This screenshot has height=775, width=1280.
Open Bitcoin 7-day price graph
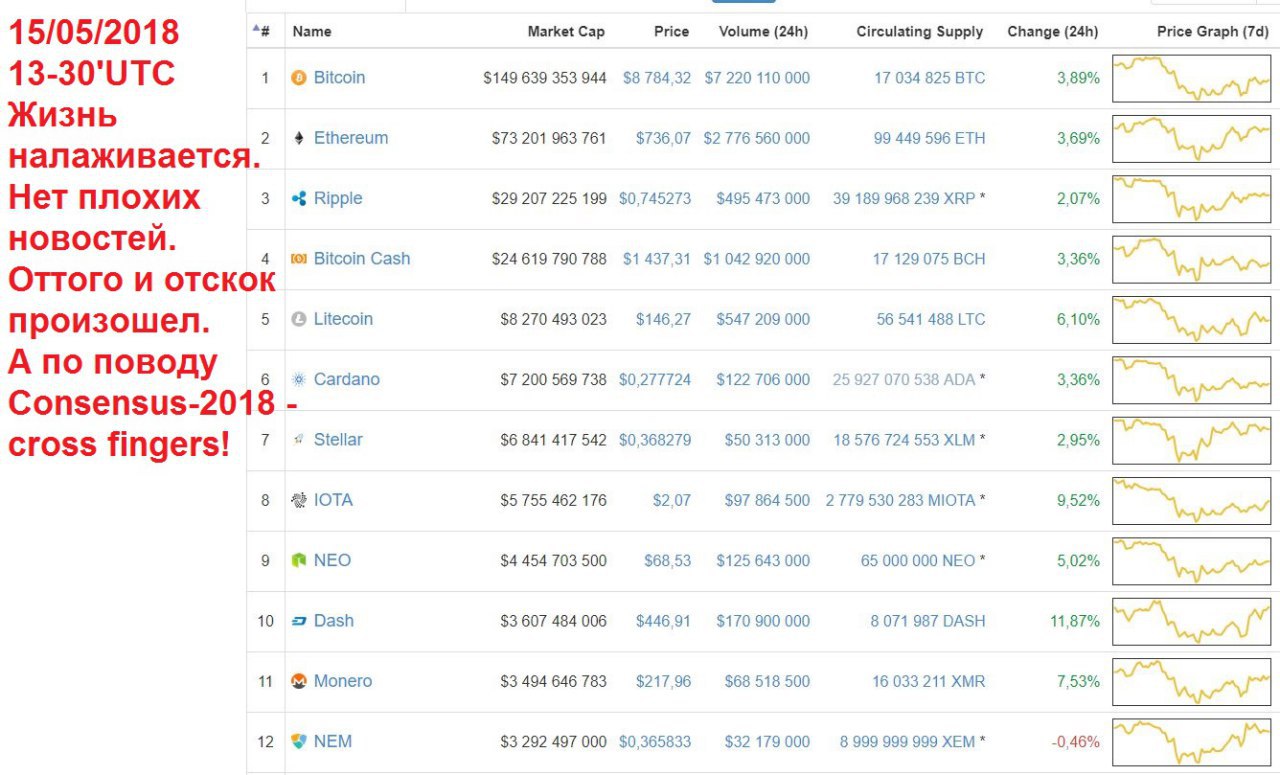[1192, 78]
